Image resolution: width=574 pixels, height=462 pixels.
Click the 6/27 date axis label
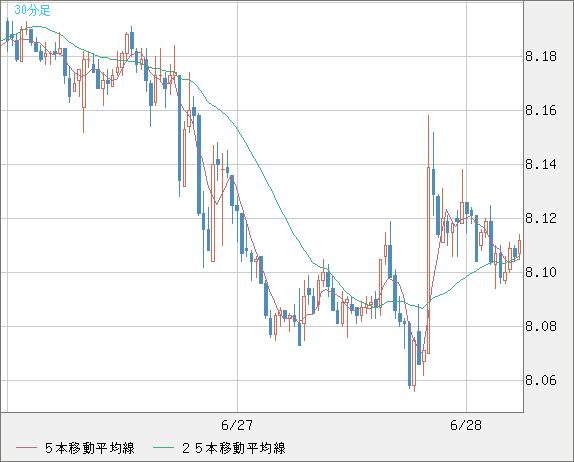[x=237, y=425]
